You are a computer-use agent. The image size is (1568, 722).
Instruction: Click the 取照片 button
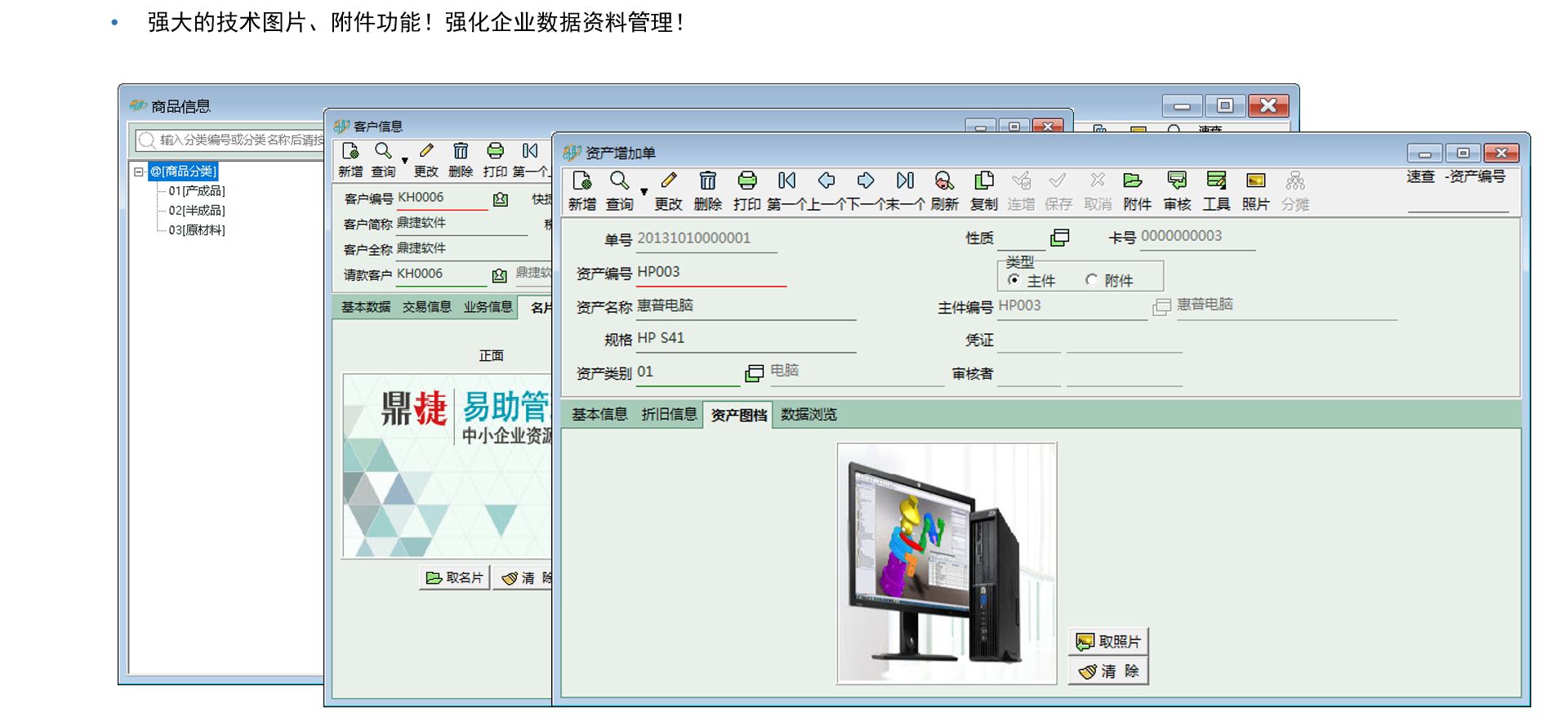pos(1108,641)
